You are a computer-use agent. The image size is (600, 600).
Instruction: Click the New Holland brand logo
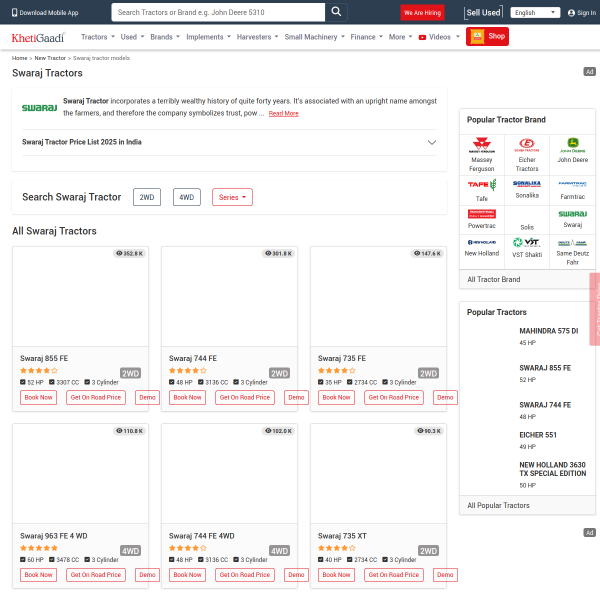(482, 241)
